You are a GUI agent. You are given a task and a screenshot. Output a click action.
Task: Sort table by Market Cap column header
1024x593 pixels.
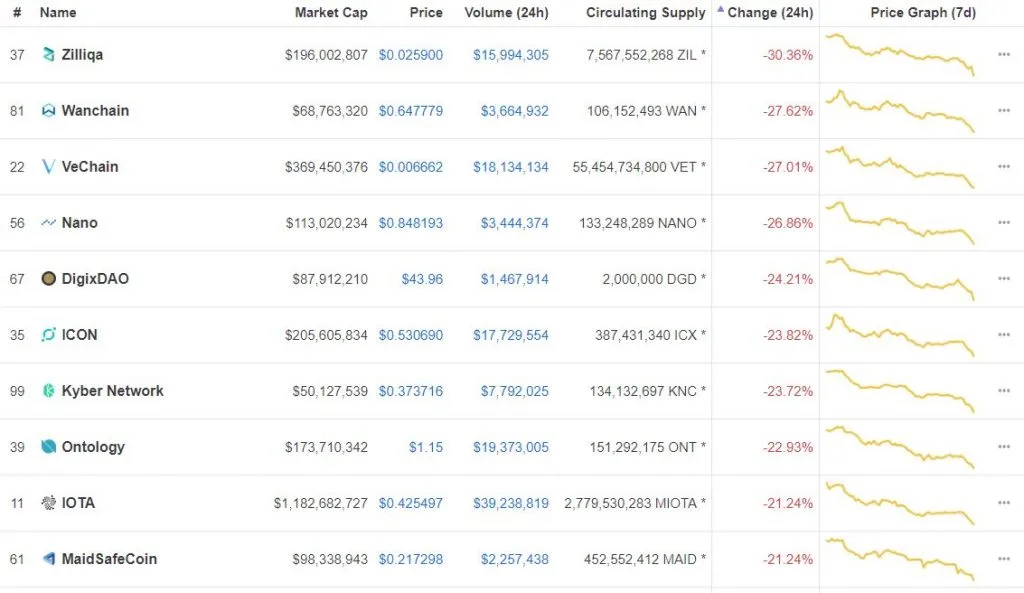331,12
